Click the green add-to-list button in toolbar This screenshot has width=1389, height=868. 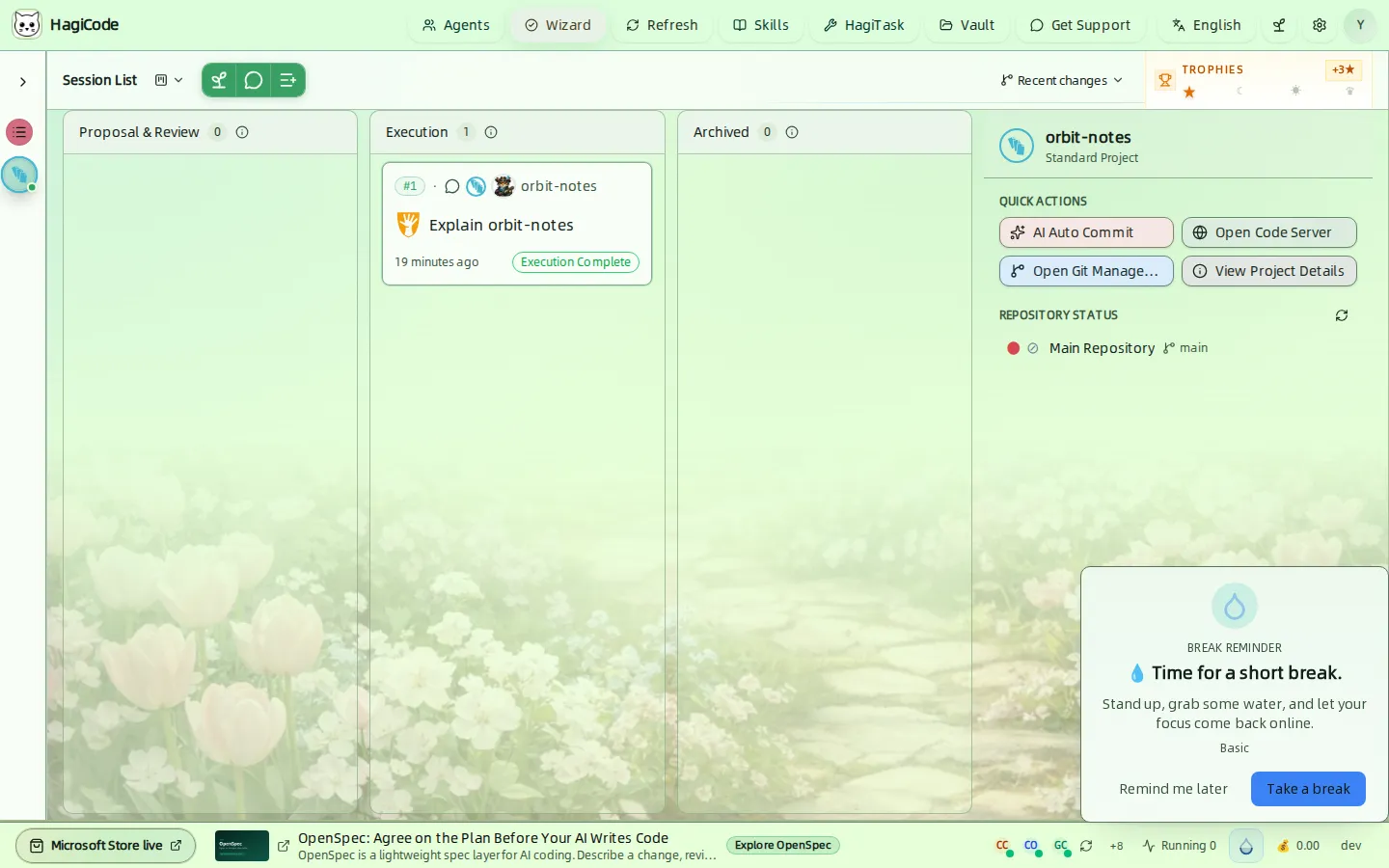[x=287, y=80]
